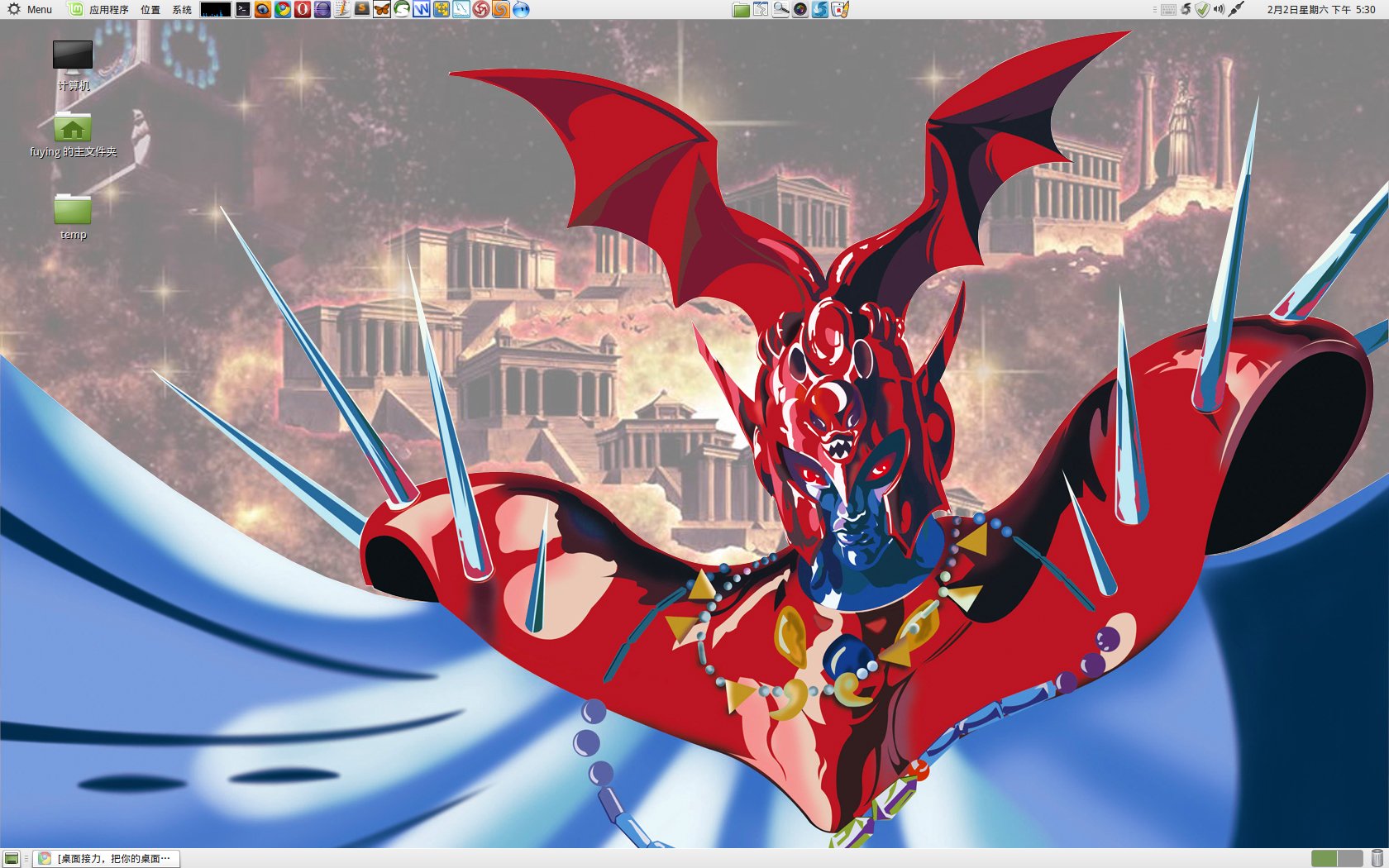This screenshot has width=1389, height=868.
Task: Launch Eclipse from the panel
Action: [x=322, y=9]
